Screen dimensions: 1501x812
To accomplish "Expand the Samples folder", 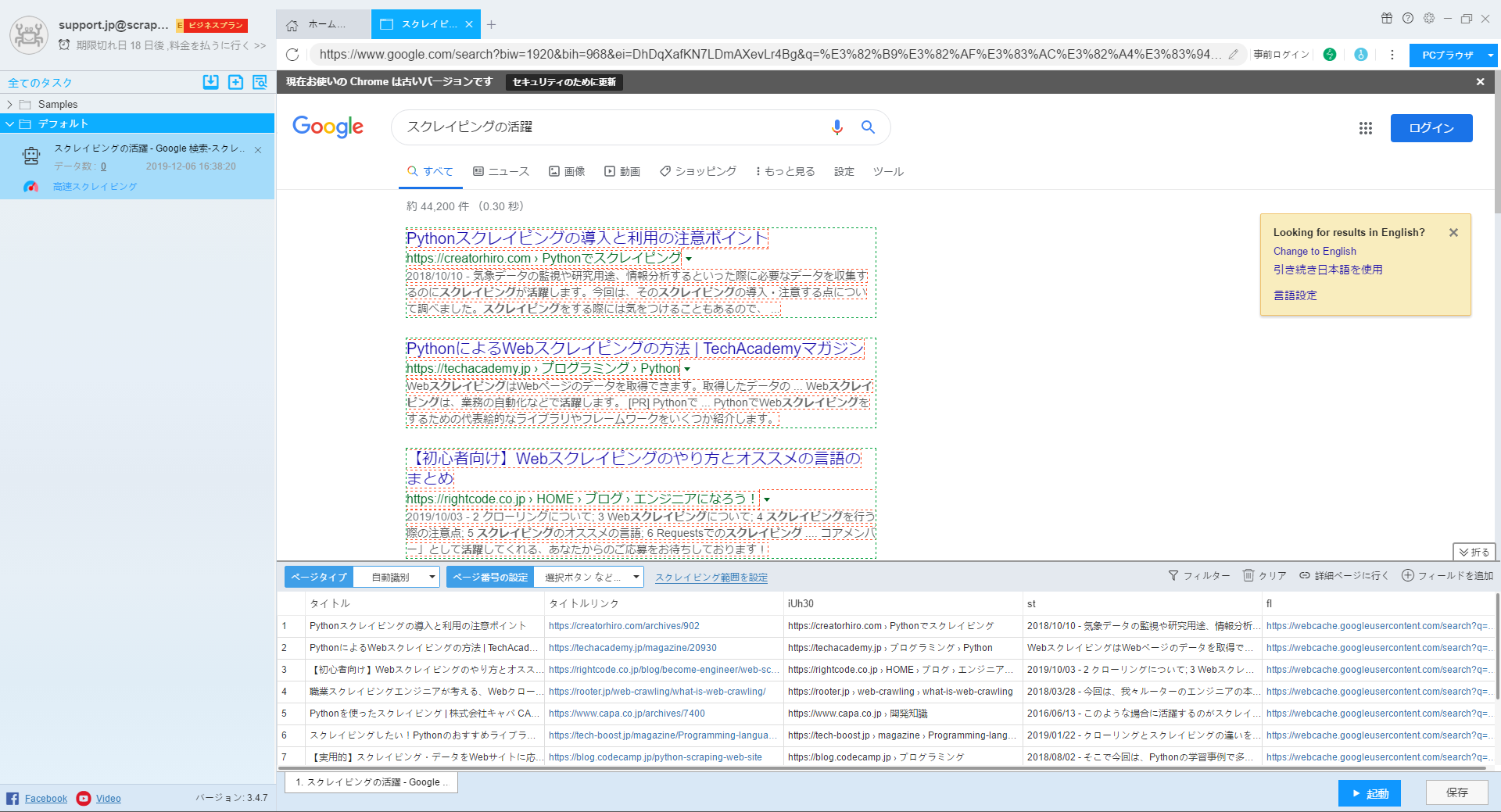I will (x=9, y=104).
